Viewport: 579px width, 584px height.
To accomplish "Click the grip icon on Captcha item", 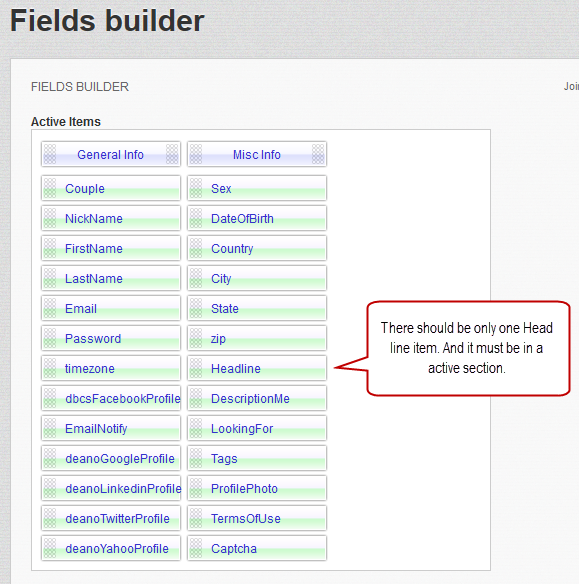I will [x=196, y=548].
